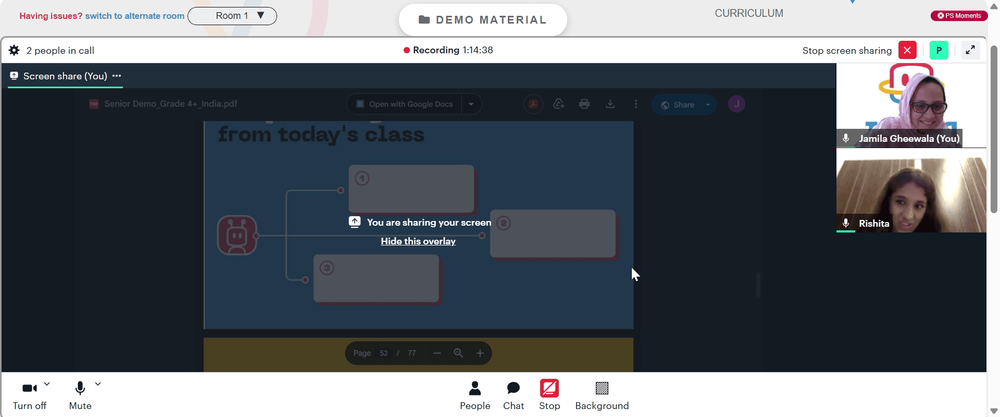The width and height of the screenshot is (1000, 417).
Task: Click Senior Demo_Grade 4+_India.pdf filename
Action: [x=171, y=104]
